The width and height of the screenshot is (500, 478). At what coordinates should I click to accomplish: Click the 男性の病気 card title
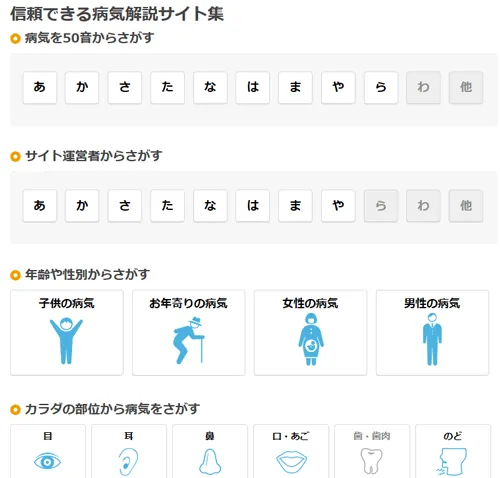click(432, 303)
